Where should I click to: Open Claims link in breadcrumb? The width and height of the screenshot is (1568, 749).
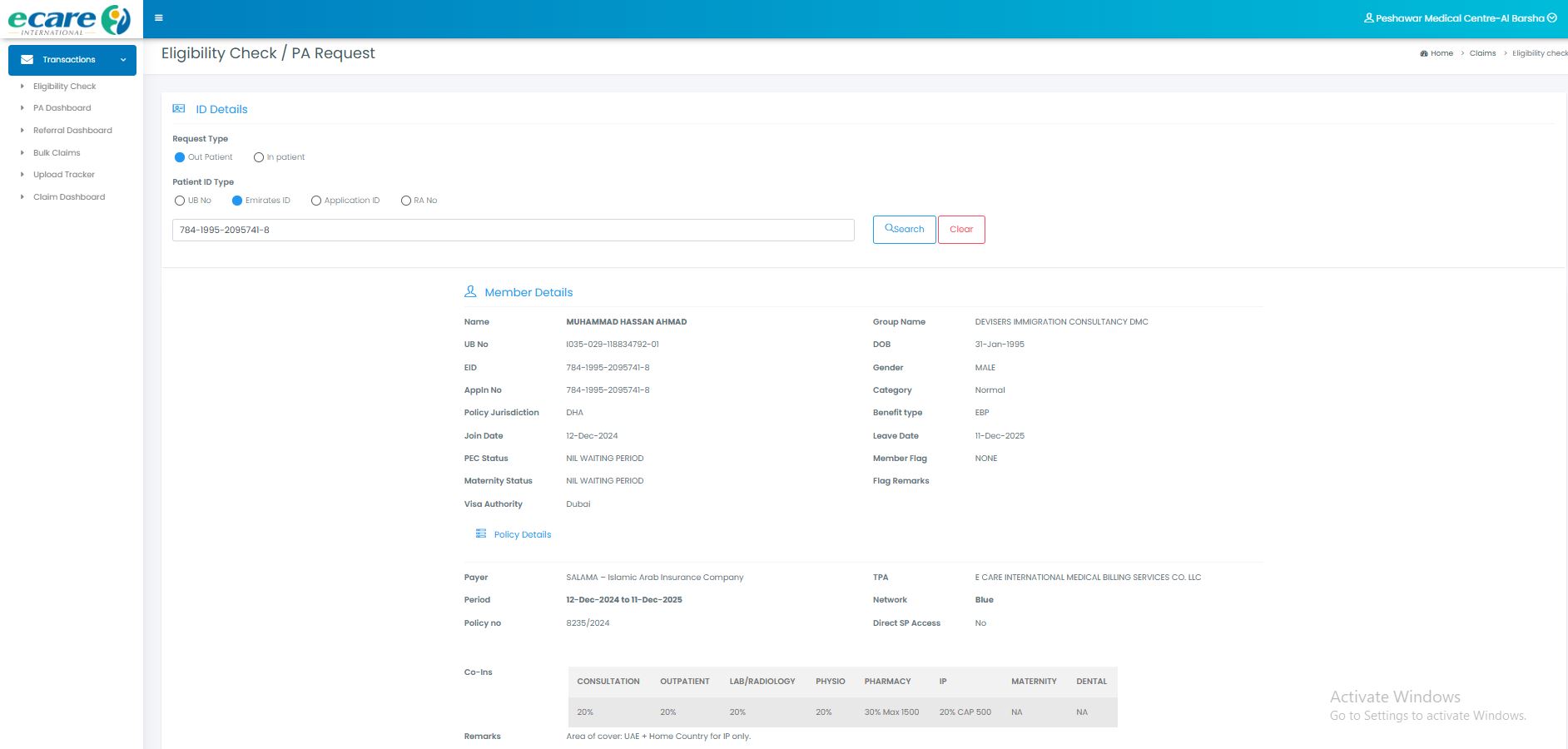pos(1482,53)
